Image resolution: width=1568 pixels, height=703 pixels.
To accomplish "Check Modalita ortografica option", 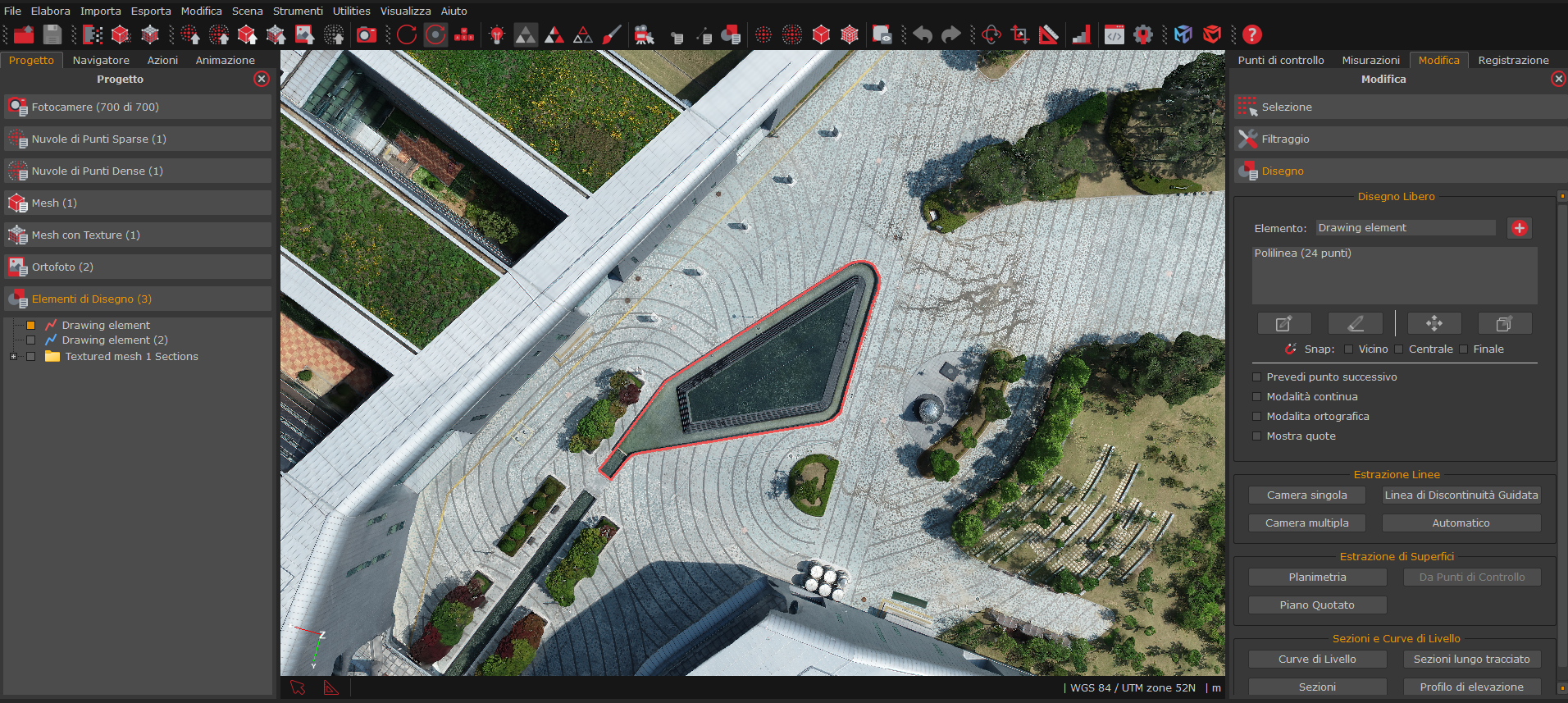I will [x=1256, y=416].
